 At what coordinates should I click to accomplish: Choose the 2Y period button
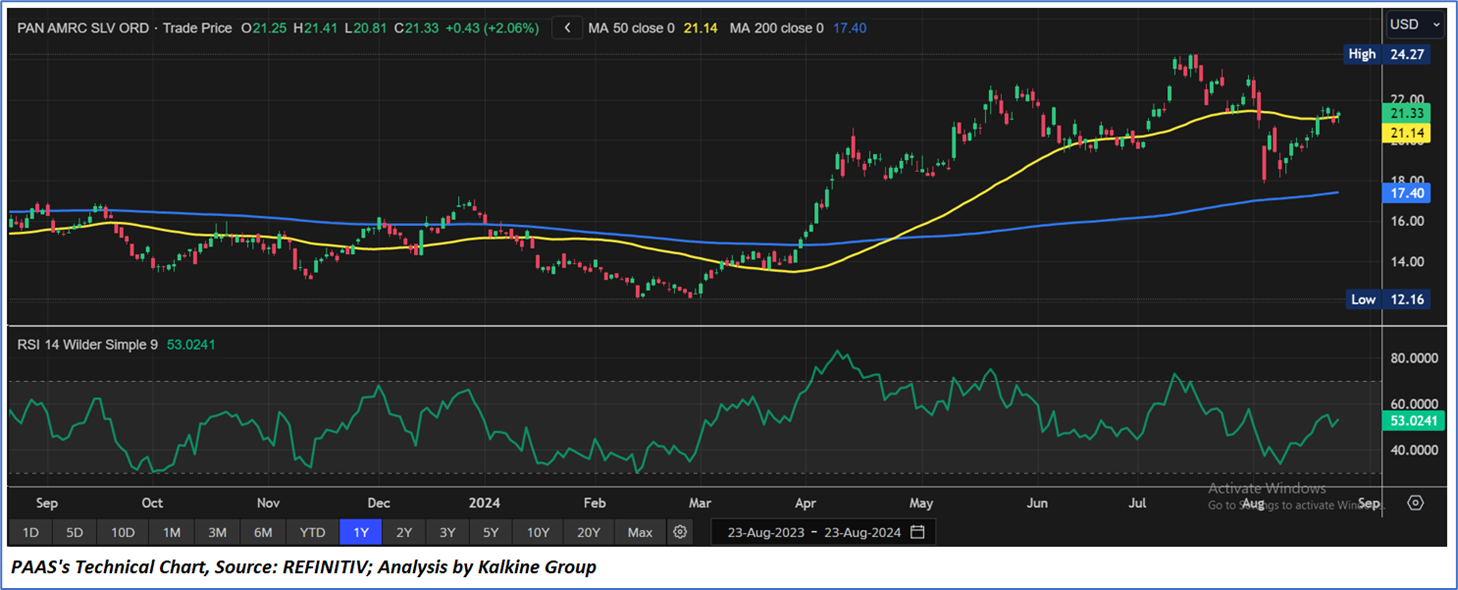404,532
